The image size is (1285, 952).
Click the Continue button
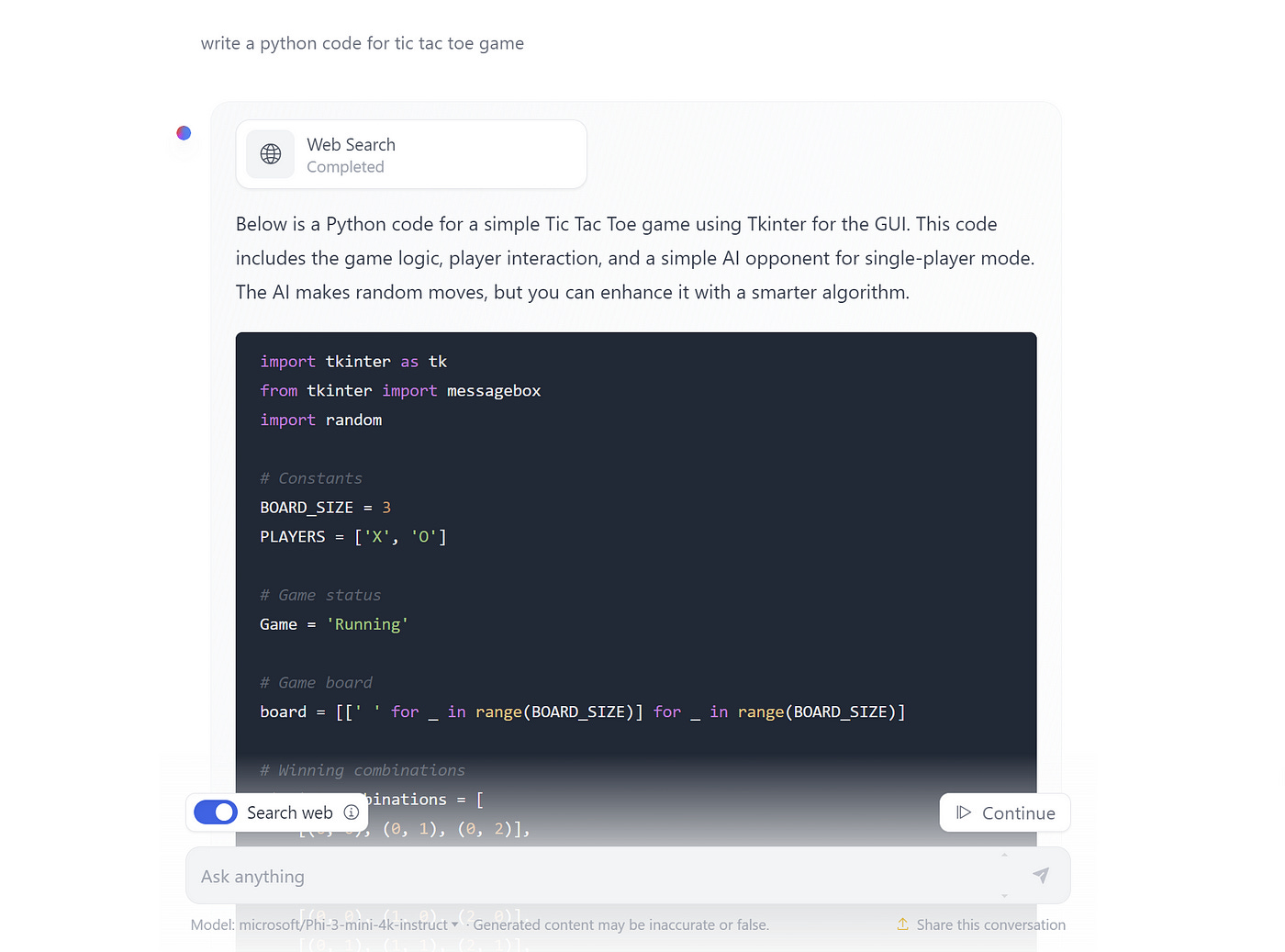pyautogui.click(x=1004, y=812)
